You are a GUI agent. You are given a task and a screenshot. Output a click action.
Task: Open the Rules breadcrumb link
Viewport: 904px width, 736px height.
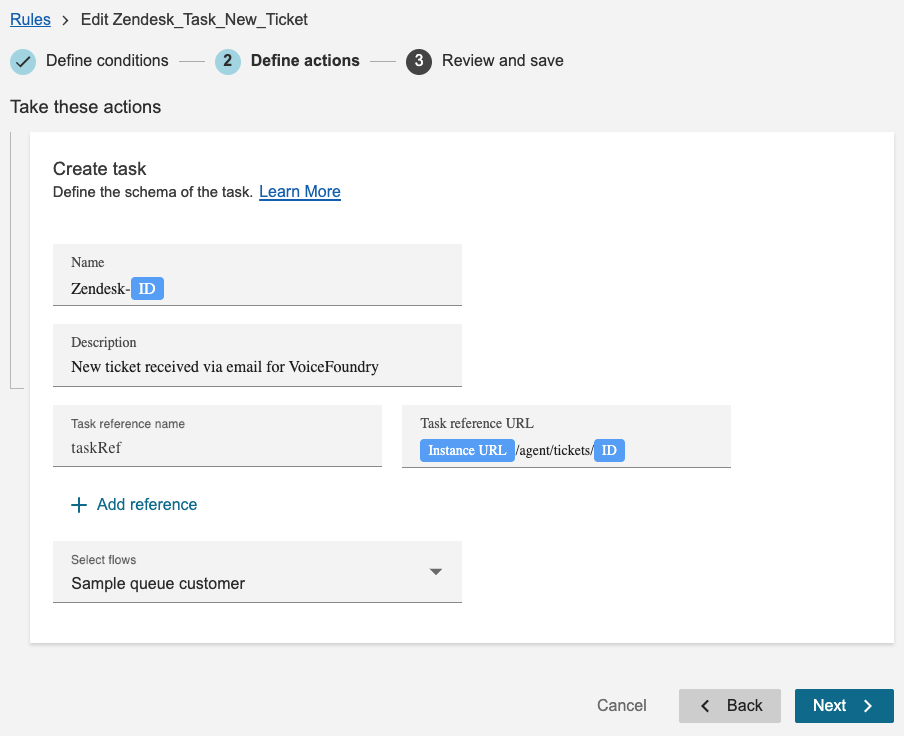(30, 19)
